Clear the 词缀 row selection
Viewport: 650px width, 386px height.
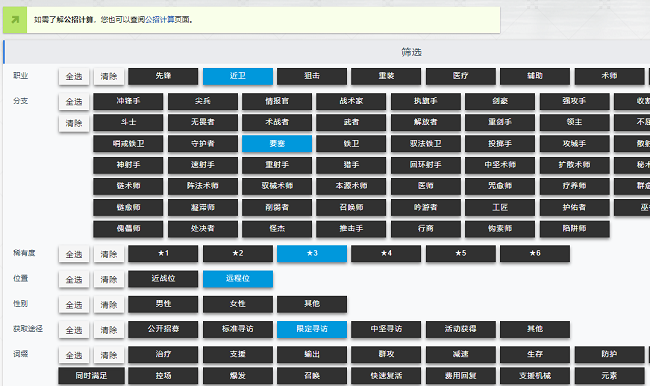point(109,356)
